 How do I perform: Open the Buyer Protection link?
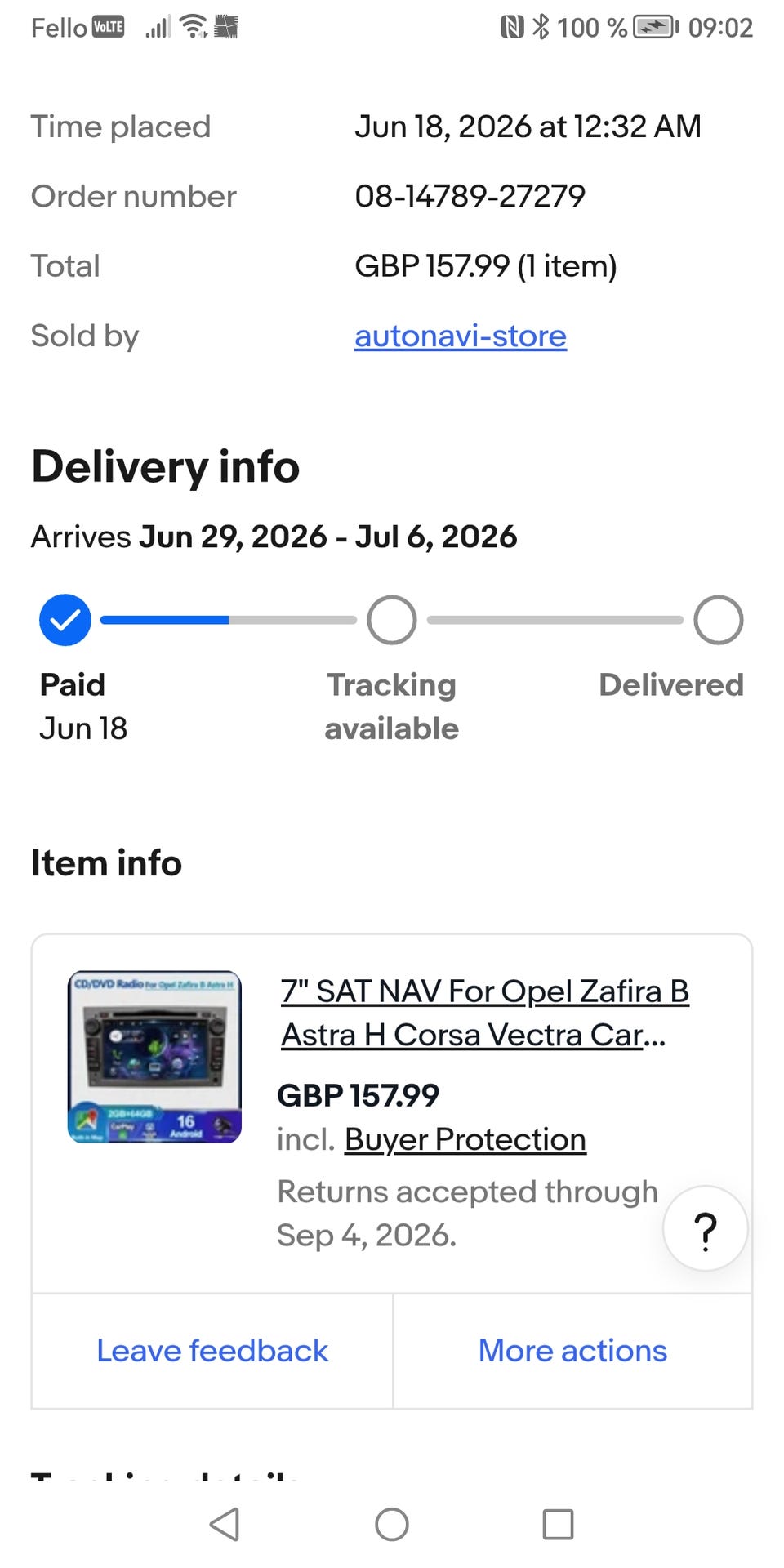click(x=465, y=1139)
